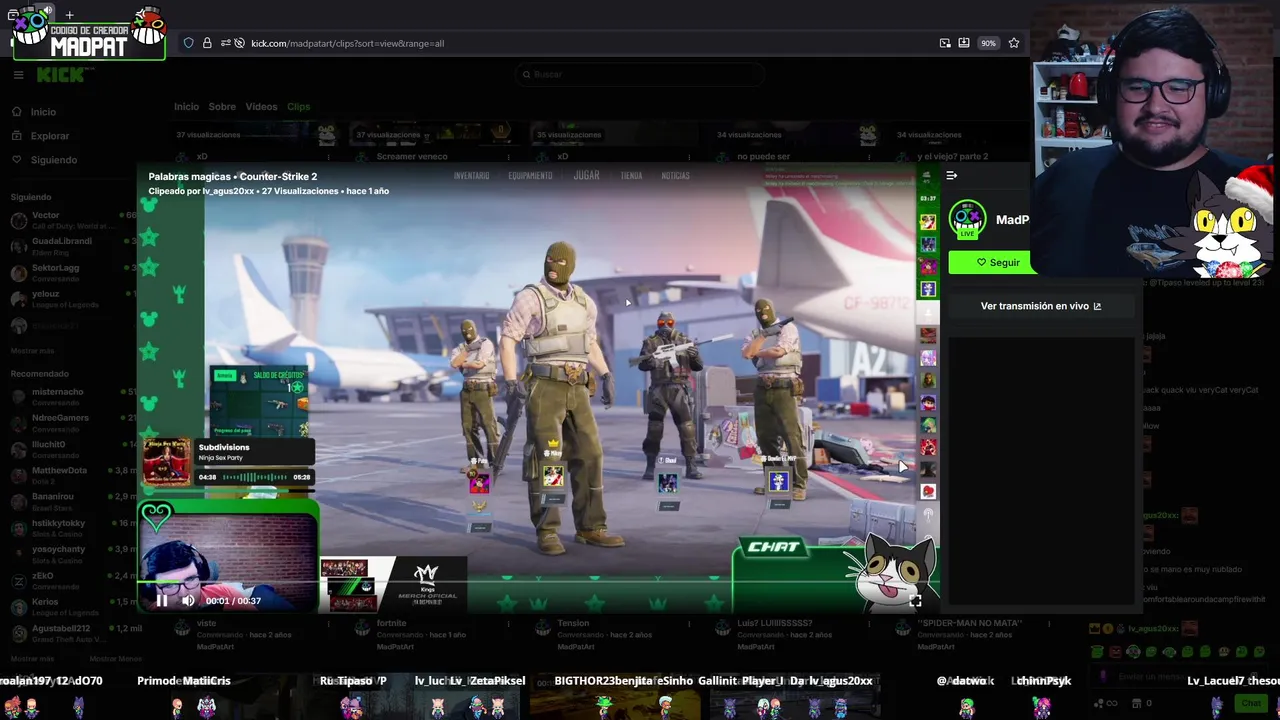1280x720 pixels.
Task: Open followed channel Vector
Action: coord(72,219)
